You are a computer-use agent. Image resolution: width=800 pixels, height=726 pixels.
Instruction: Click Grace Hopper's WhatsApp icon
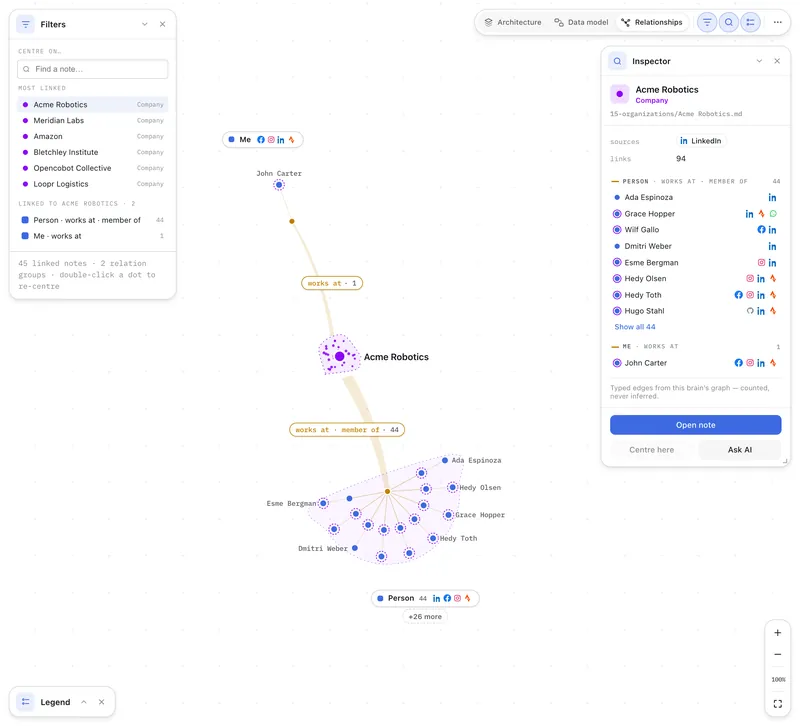(x=773, y=214)
